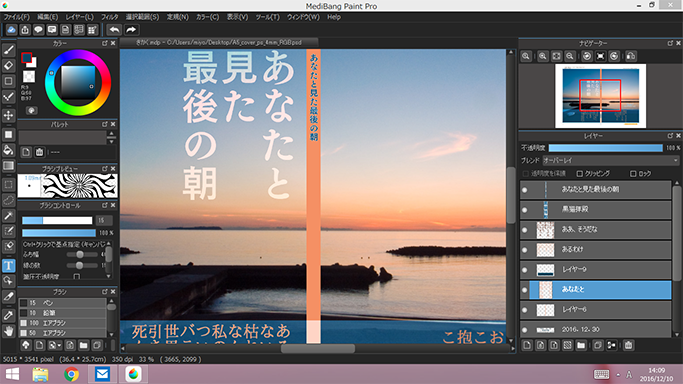This screenshot has width=683, height=384.
Task: Toggle the 透明度を保護 checkbox
Action: (526, 173)
